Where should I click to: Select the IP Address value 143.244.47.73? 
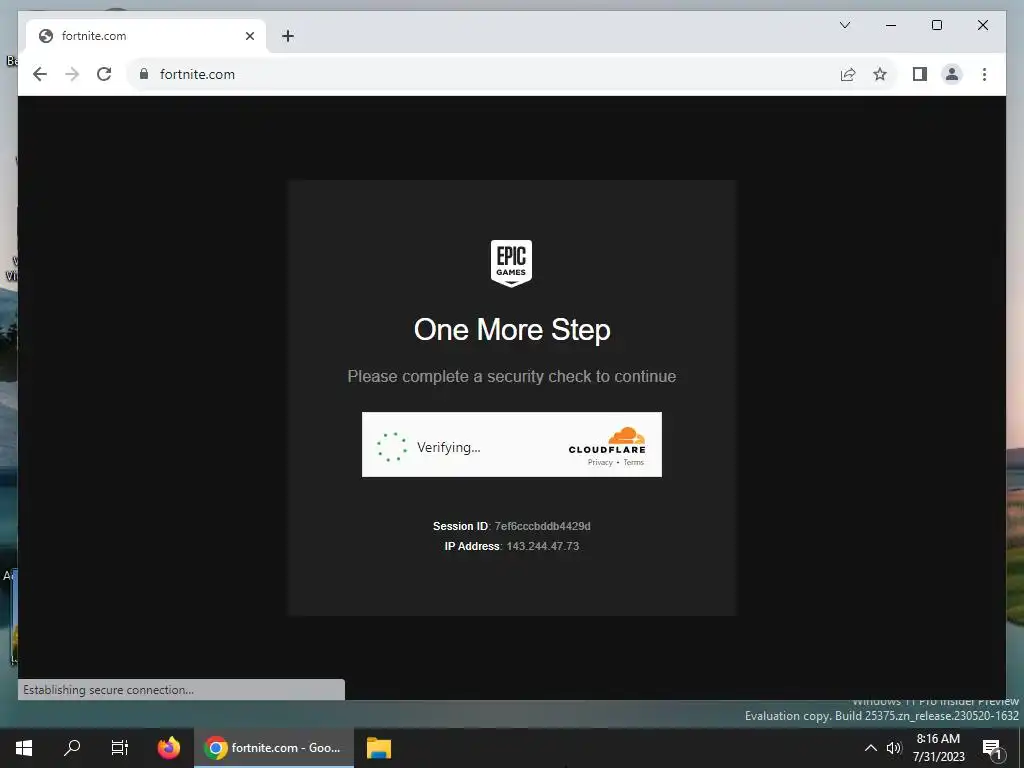543,547
